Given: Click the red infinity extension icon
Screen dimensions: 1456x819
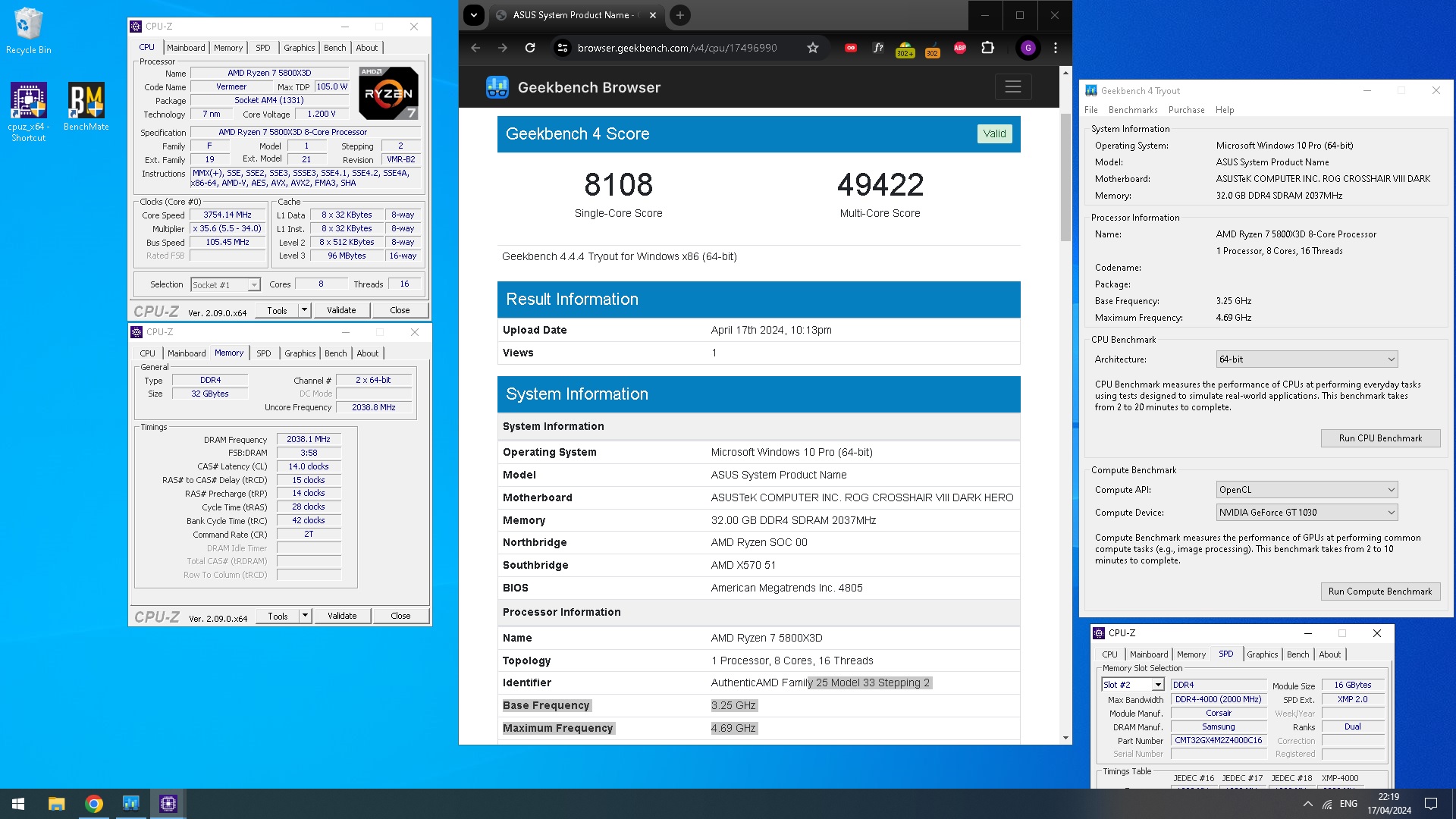Looking at the screenshot, I should coord(851,48).
